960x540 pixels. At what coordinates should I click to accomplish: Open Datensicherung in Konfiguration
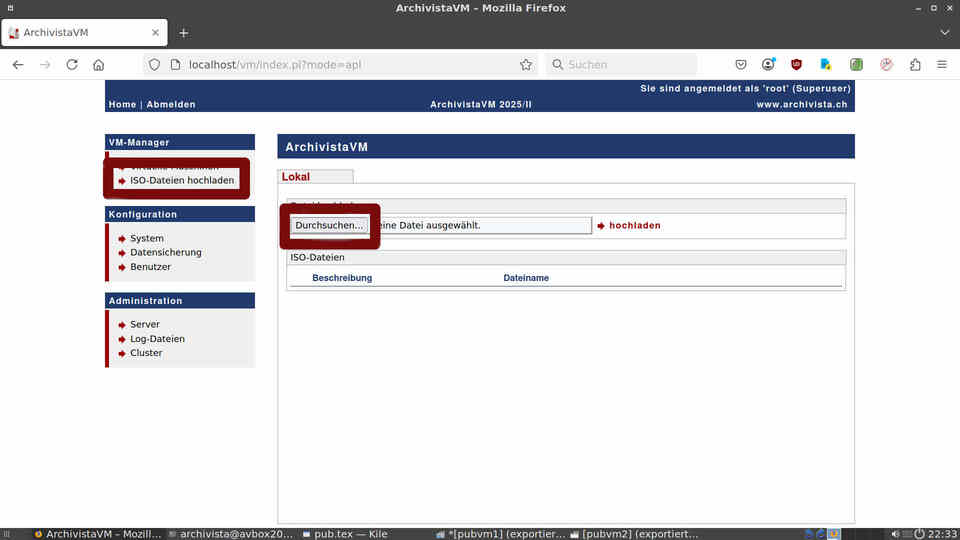coord(166,252)
